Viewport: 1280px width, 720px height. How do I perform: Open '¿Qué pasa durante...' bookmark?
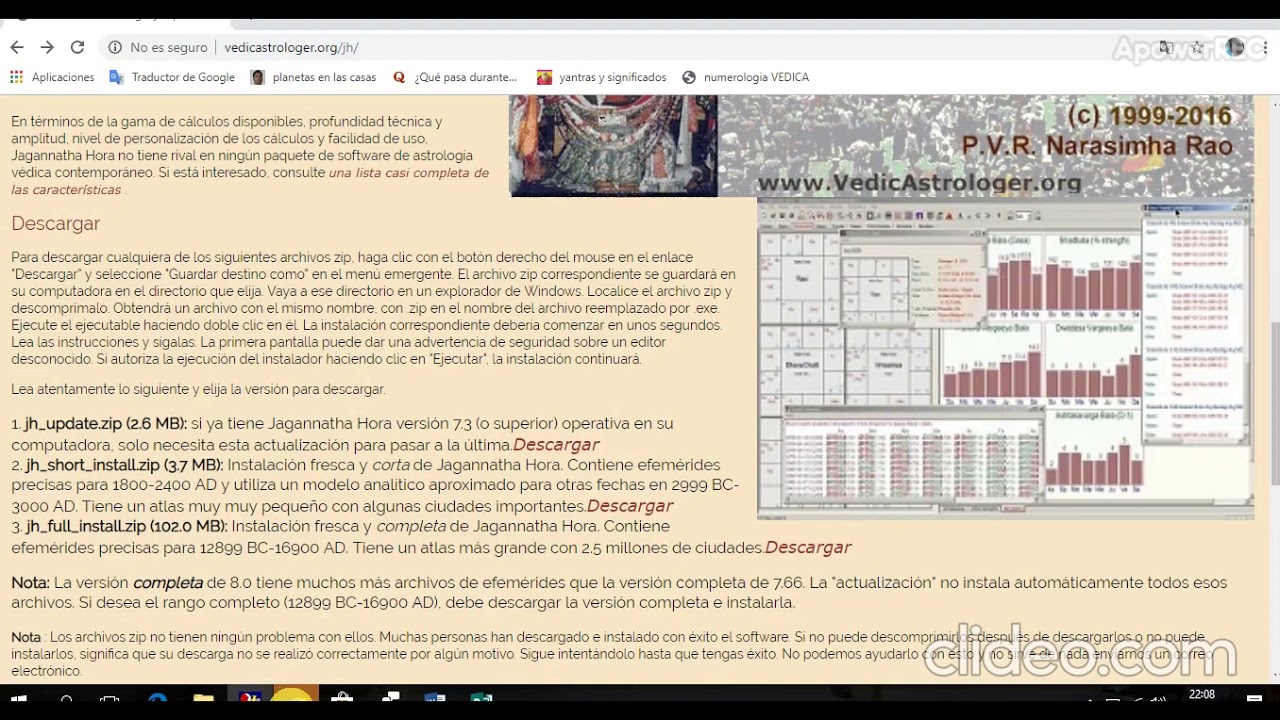pyautogui.click(x=455, y=77)
